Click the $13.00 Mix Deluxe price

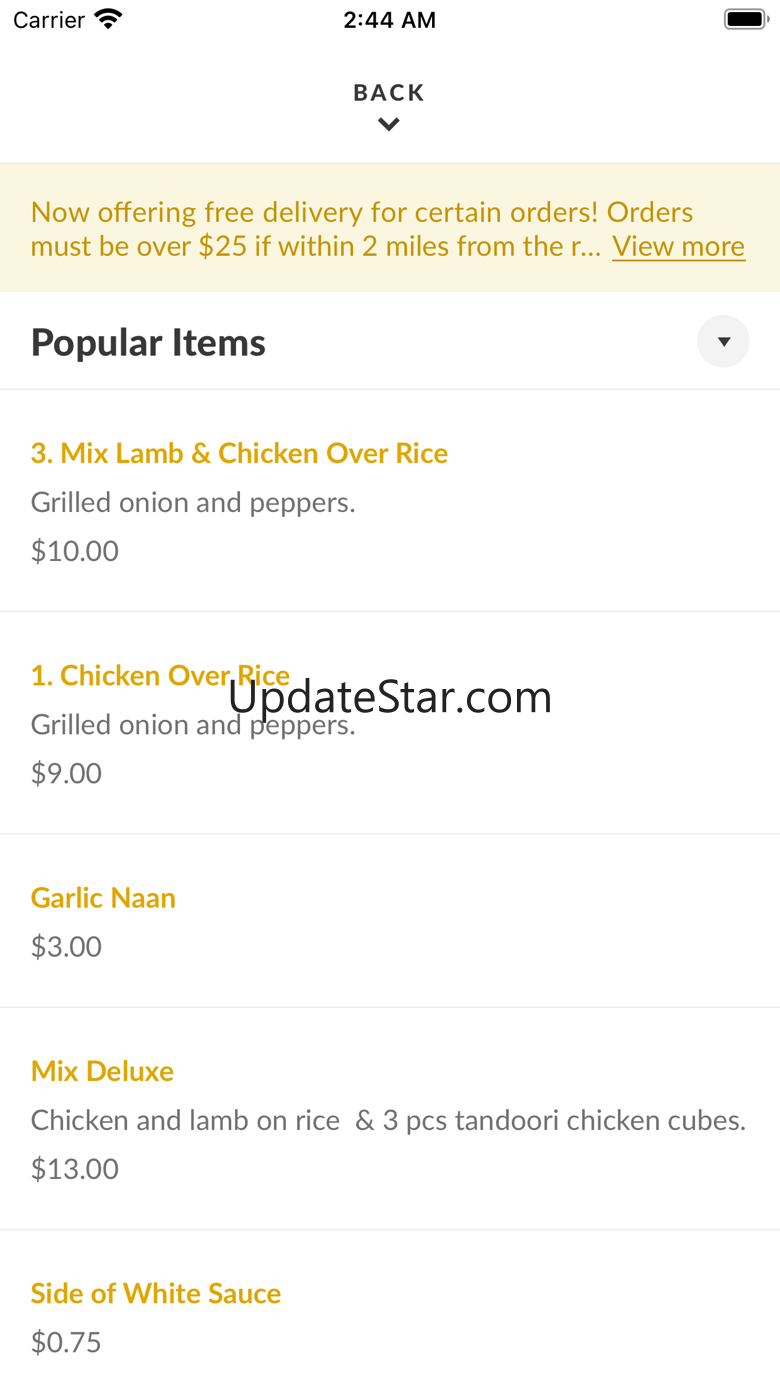75,1169
